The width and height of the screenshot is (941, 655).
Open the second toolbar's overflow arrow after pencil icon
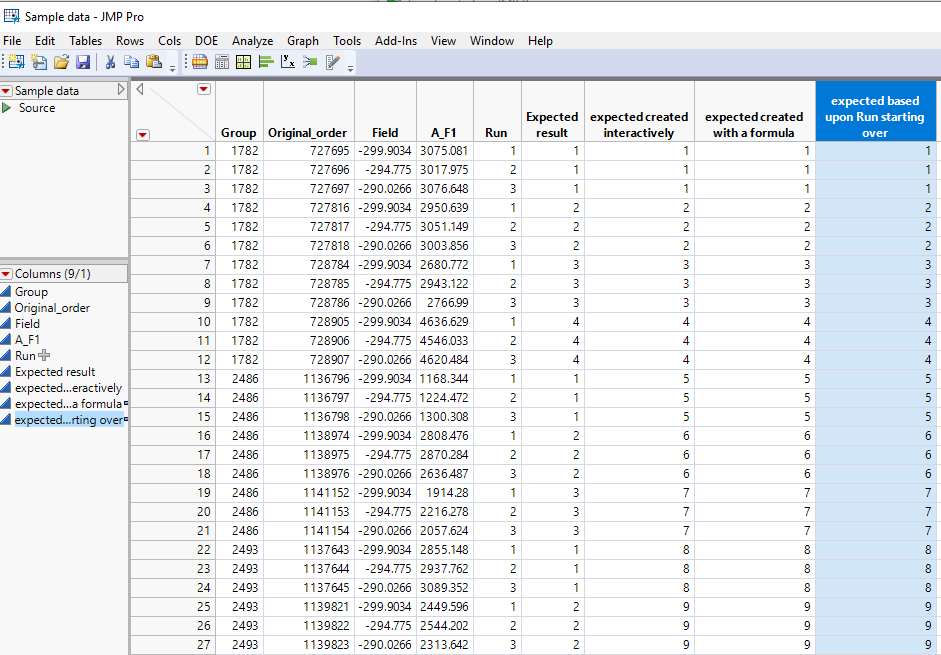tap(350, 68)
